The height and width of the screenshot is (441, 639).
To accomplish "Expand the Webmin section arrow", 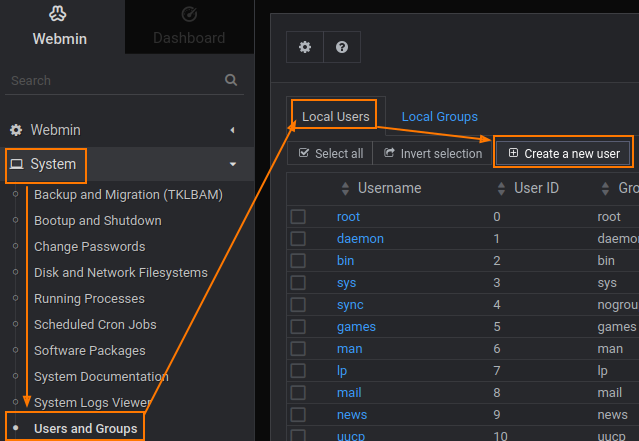I will click(232, 130).
